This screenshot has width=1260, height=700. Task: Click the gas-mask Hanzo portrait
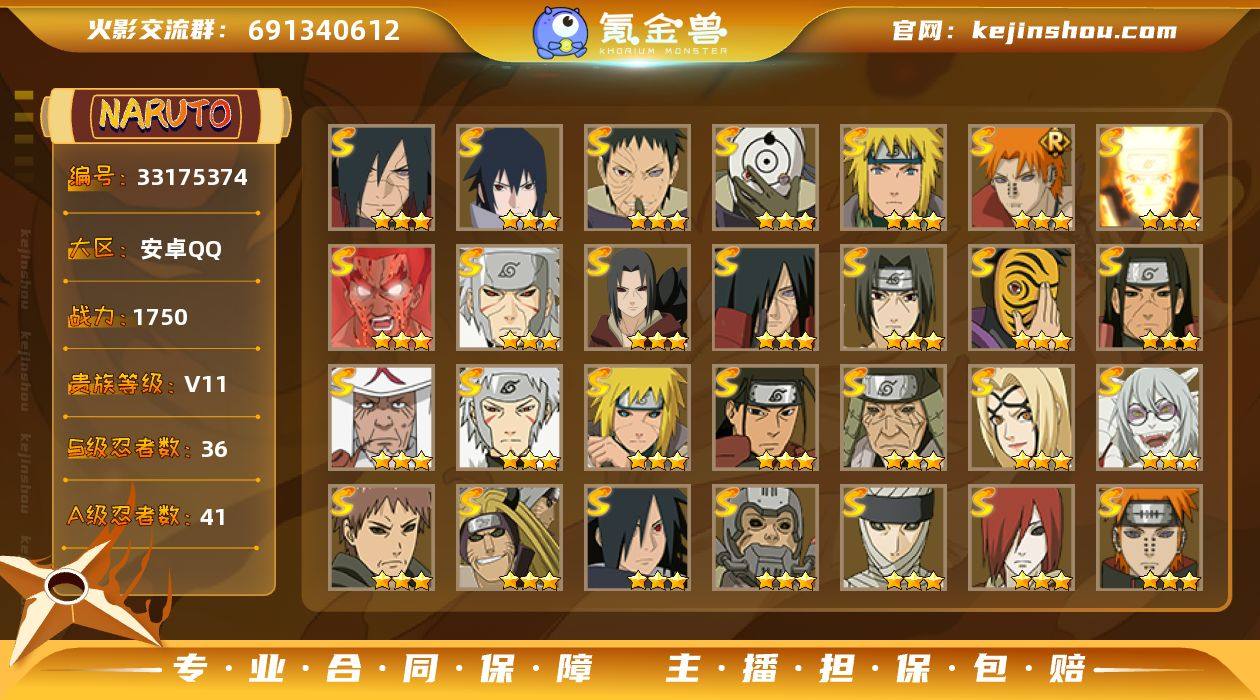coord(765,538)
